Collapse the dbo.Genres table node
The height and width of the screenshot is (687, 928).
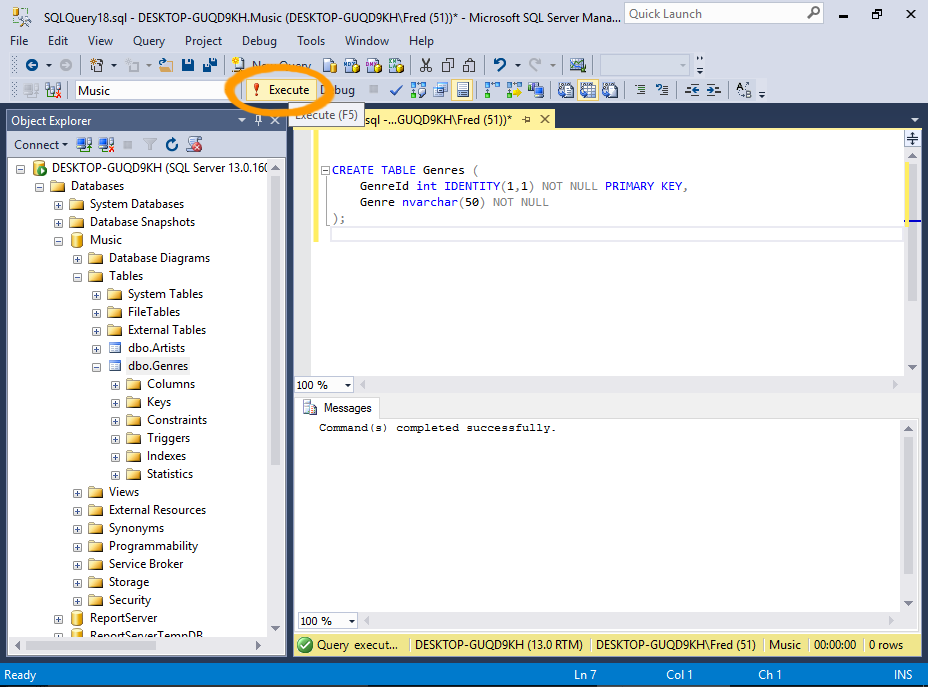(x=96, y=365)
